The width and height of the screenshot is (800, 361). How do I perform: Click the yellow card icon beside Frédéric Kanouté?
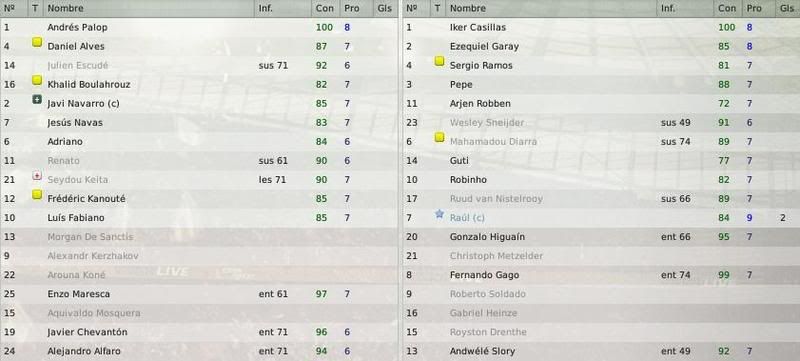37,195
